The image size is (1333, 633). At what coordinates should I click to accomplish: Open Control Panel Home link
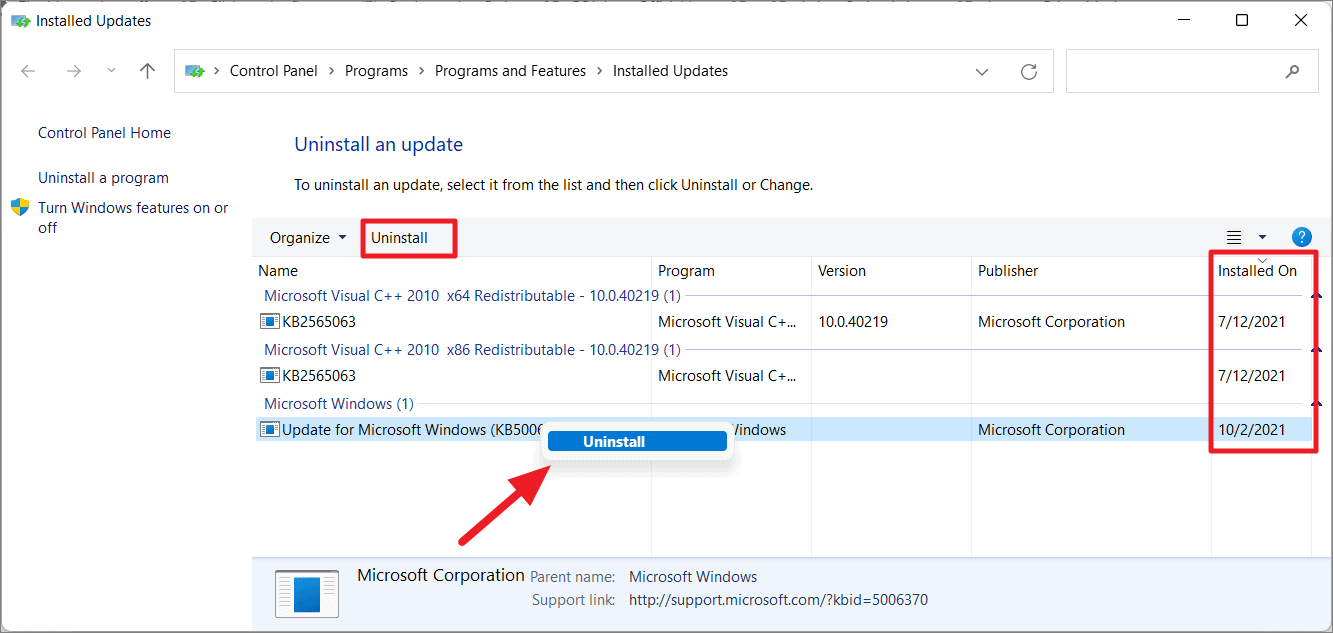(x=104, y=133)
